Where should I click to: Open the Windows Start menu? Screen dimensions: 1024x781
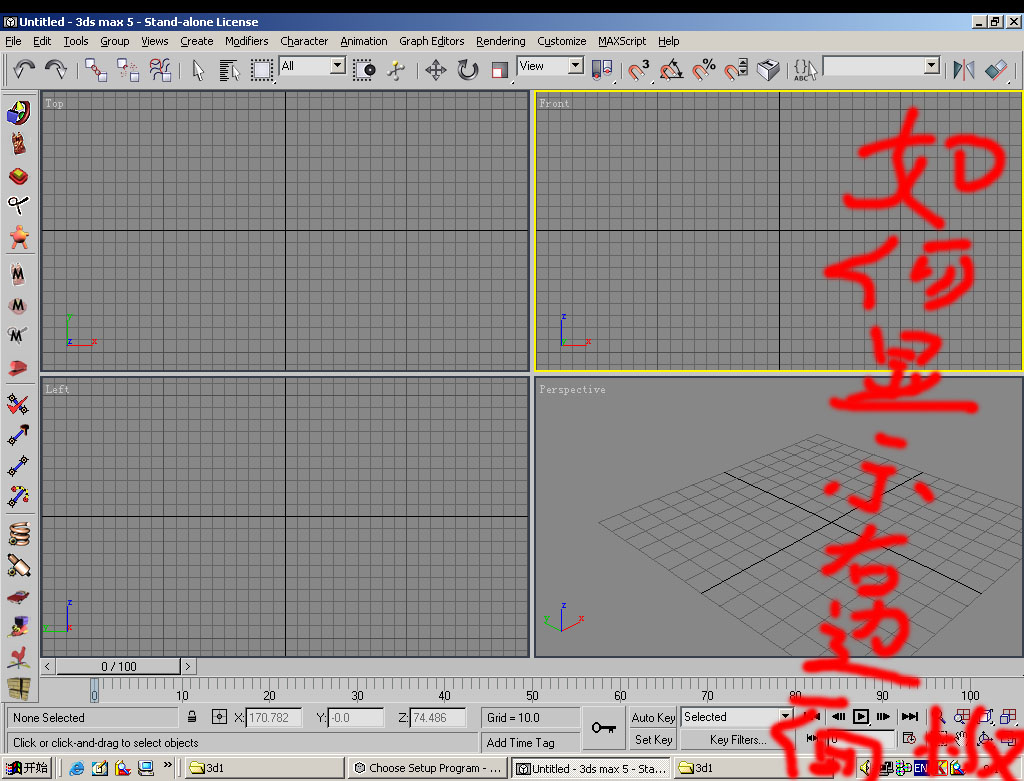27,768
